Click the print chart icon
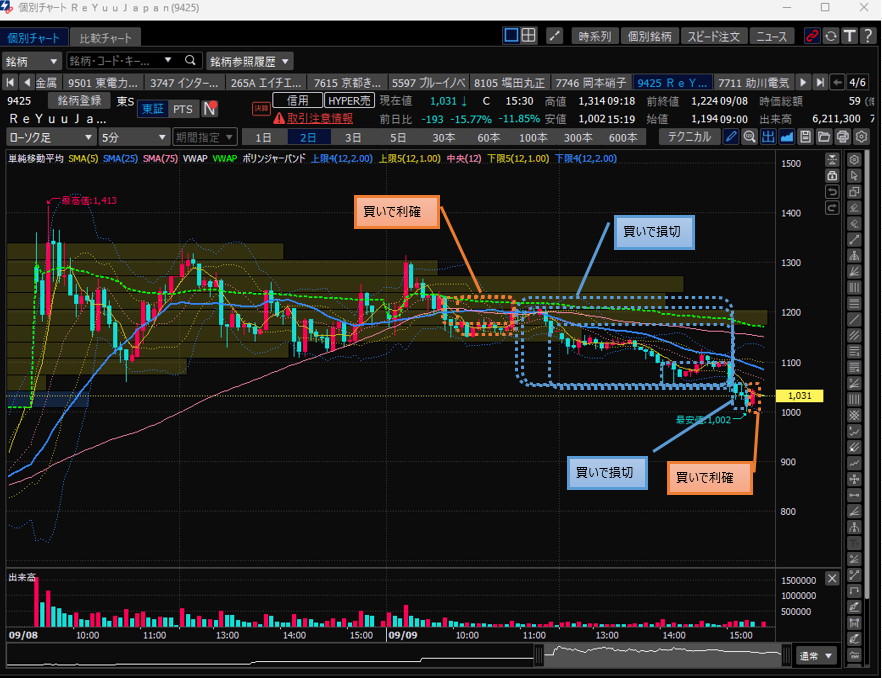Screen dimensions: 882x678 point(843,137)
